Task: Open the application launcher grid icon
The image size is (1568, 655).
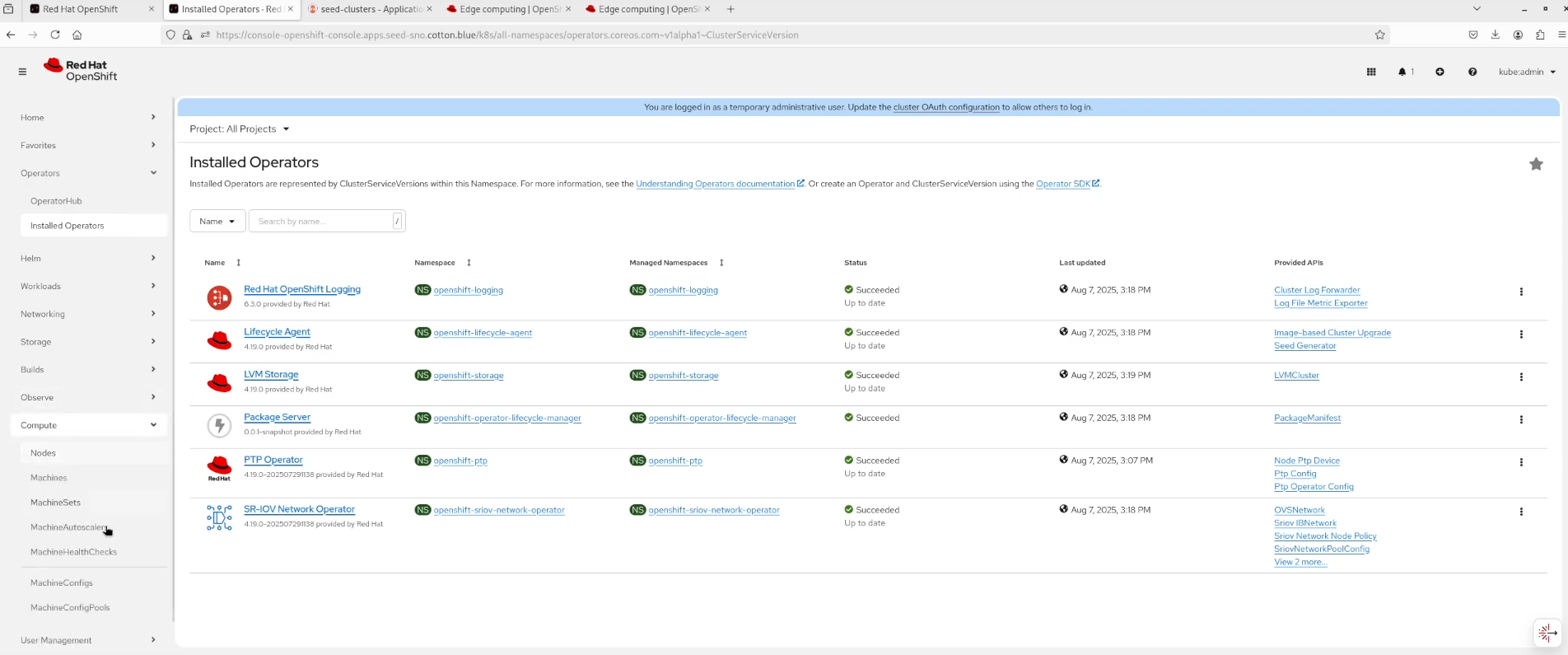Action: coord(1371,72)
